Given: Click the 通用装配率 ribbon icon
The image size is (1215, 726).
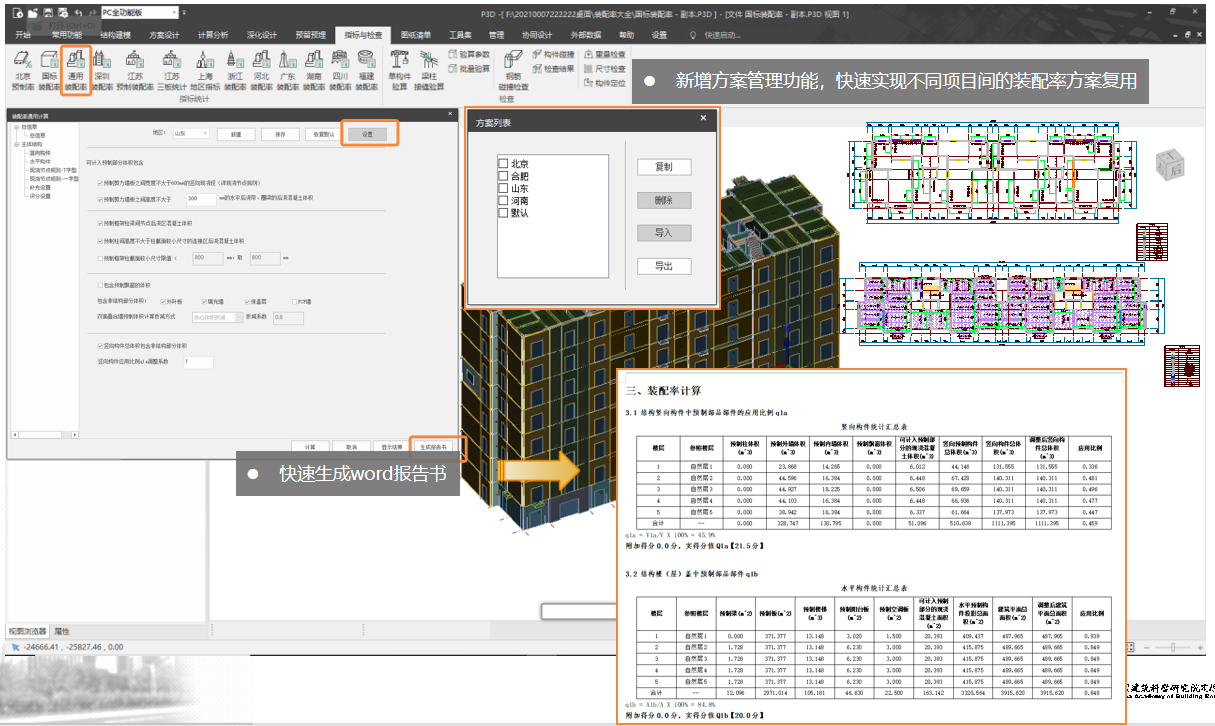Looking at the screenshot, I should 76,70.
